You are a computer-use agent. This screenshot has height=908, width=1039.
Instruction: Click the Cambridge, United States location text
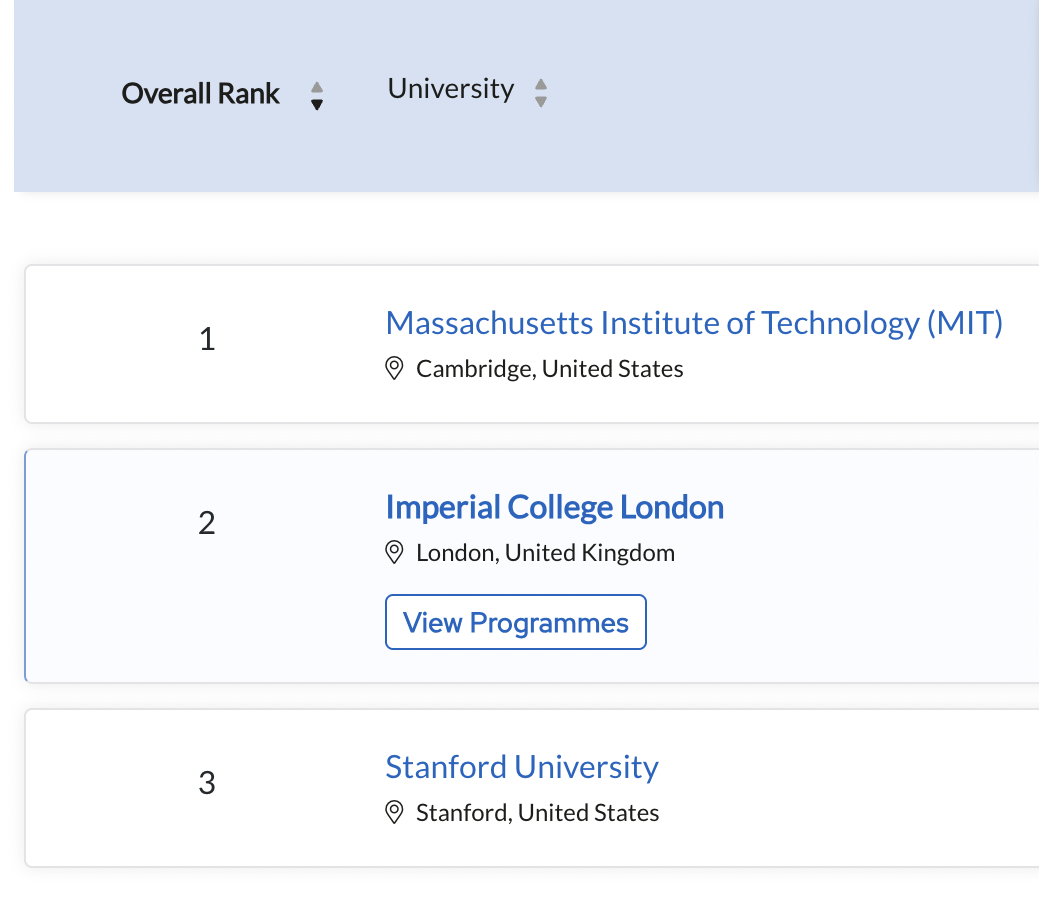click(x=550, y=369)
